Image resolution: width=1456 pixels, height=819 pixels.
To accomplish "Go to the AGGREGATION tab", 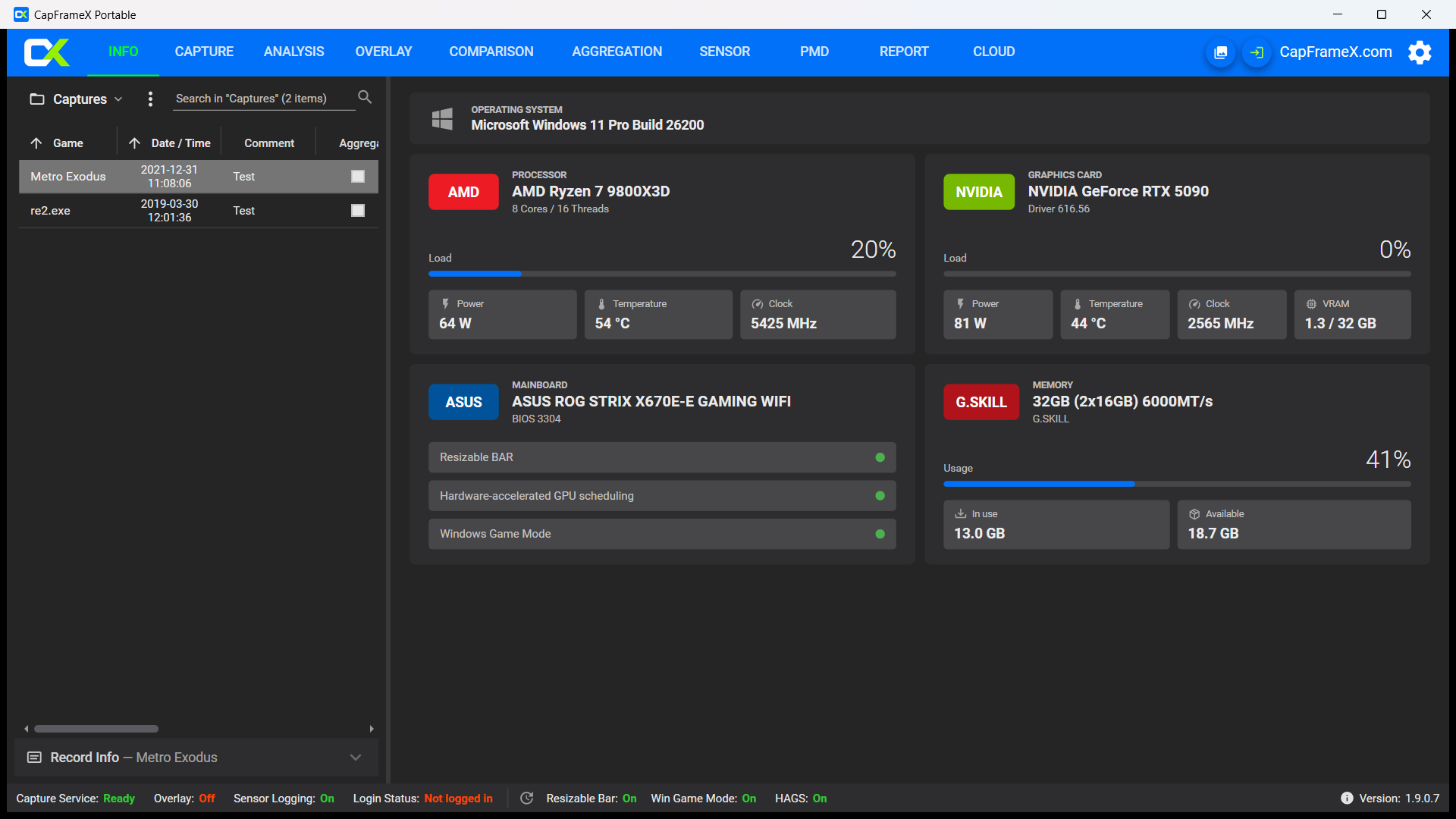I will 617,52.
